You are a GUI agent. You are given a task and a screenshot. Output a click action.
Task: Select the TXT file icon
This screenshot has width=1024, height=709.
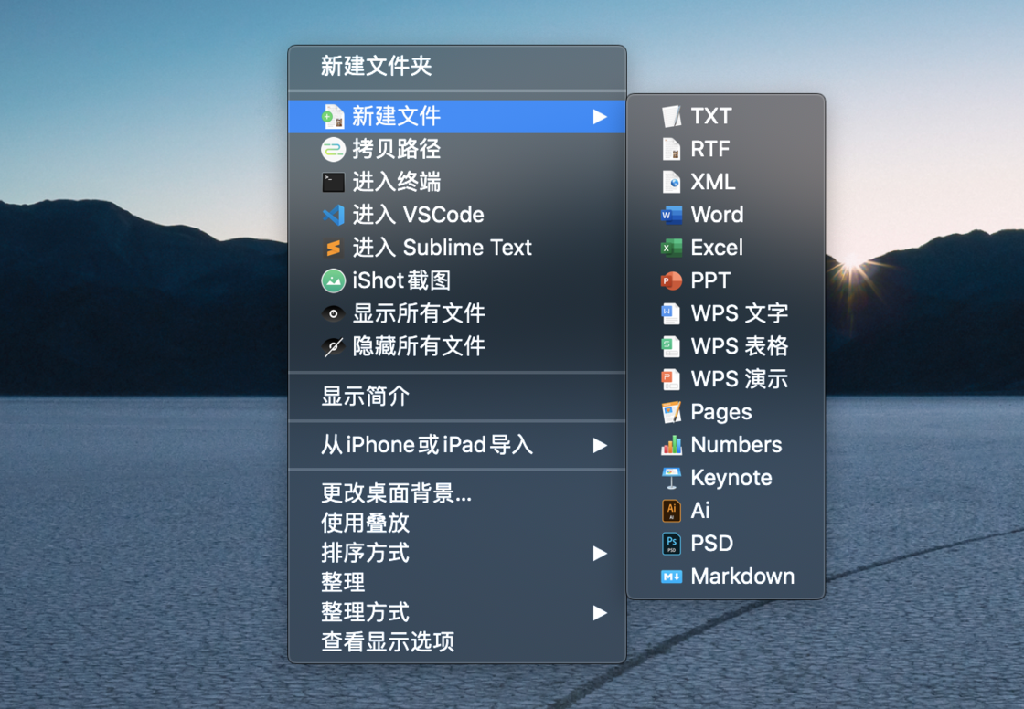click(x=671, y=116)
